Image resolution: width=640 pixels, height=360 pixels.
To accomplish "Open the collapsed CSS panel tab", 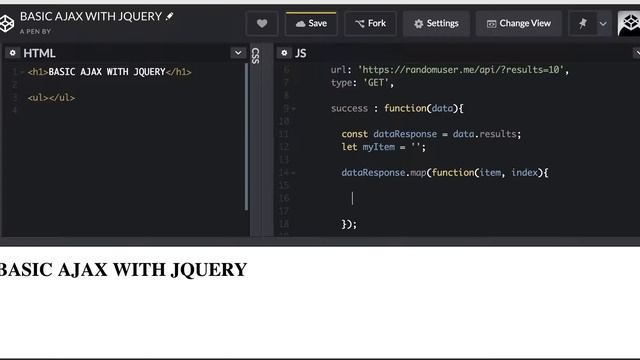I will (x=256, y=56).
